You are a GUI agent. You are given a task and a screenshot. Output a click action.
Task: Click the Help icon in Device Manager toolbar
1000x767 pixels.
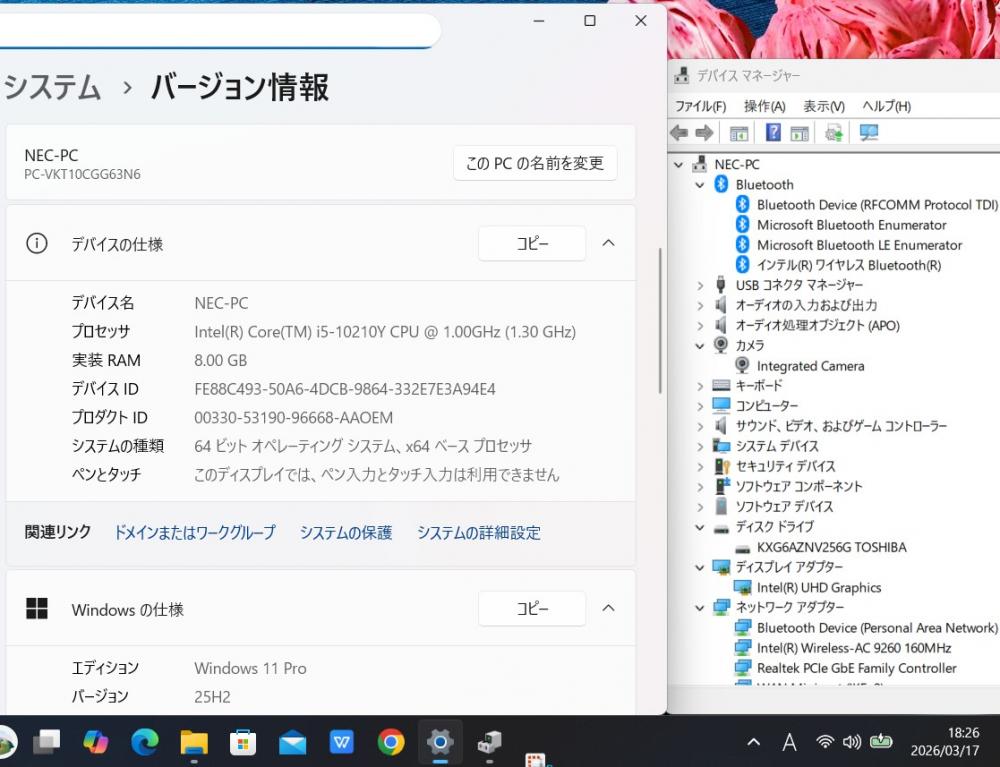tap(773, 133)
